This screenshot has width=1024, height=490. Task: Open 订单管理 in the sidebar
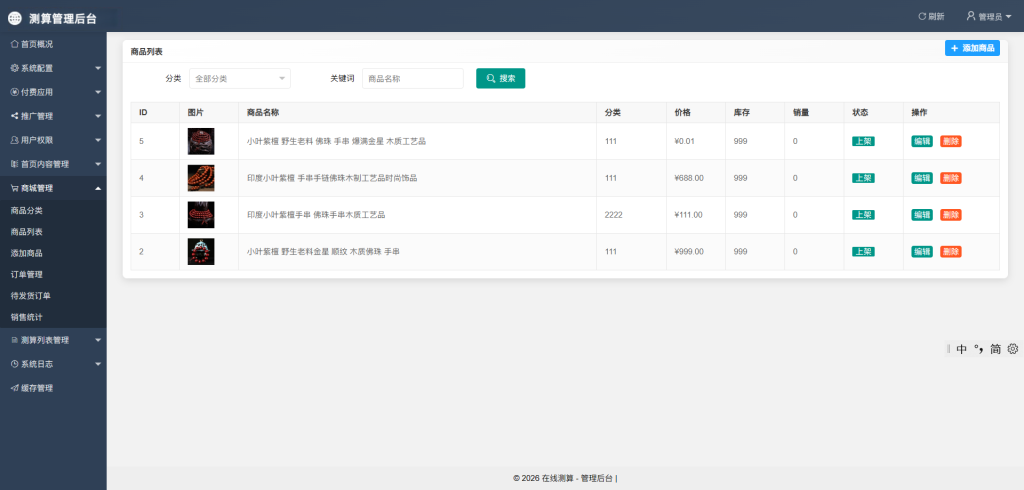coord(27,274)
